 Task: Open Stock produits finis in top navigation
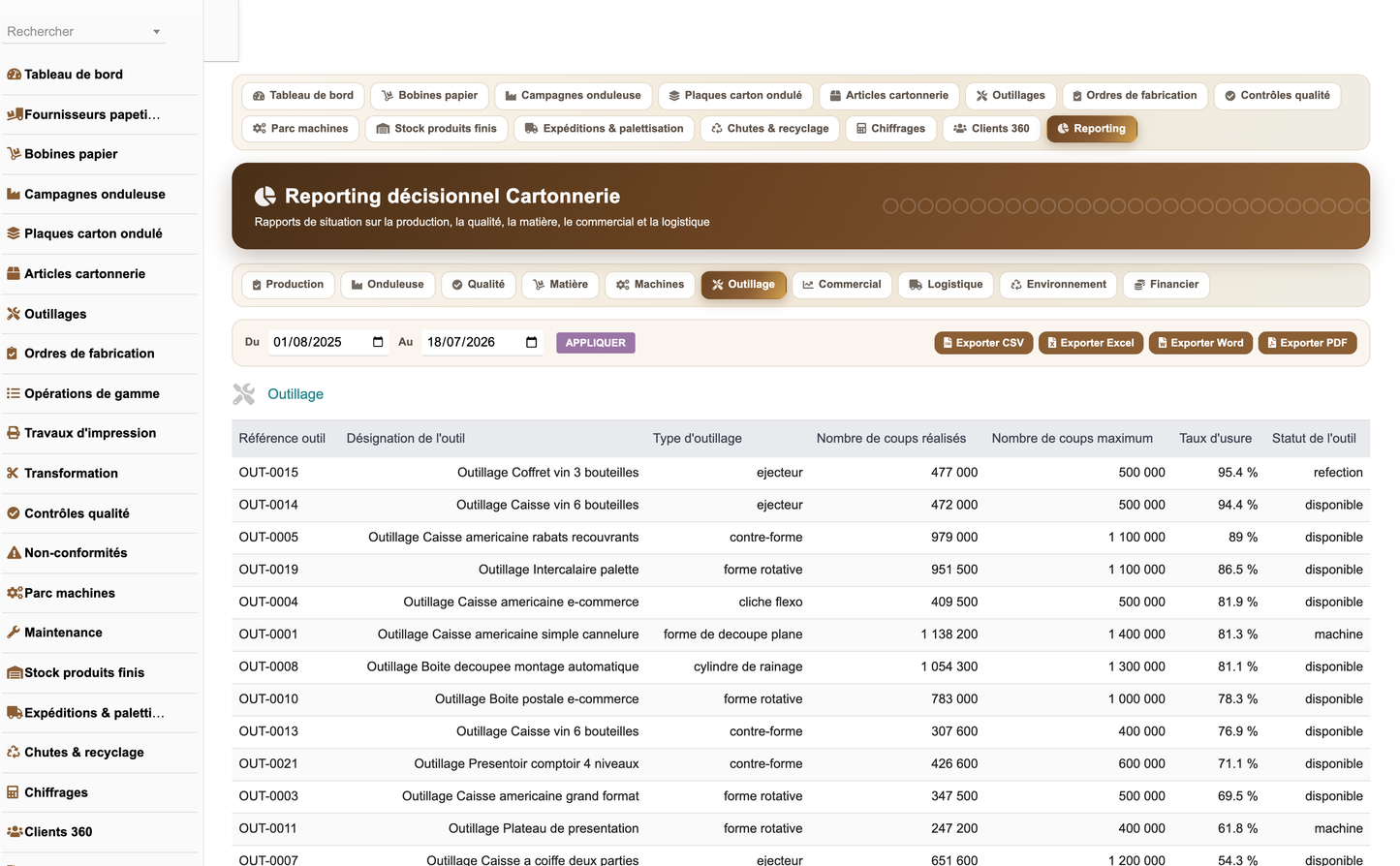coord(436,129)
